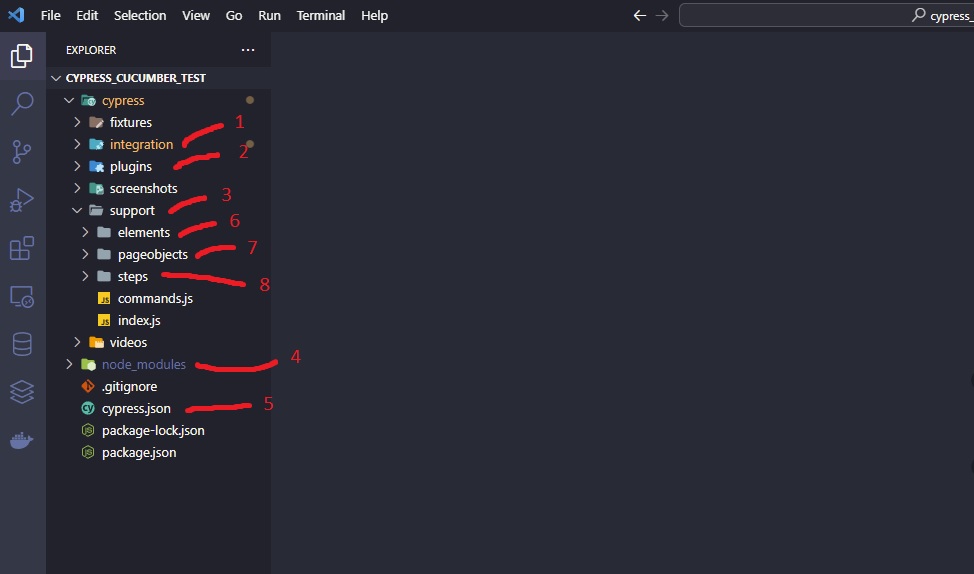
Task: Expand the steps folder chevron
Action: [x=85, y=276]
